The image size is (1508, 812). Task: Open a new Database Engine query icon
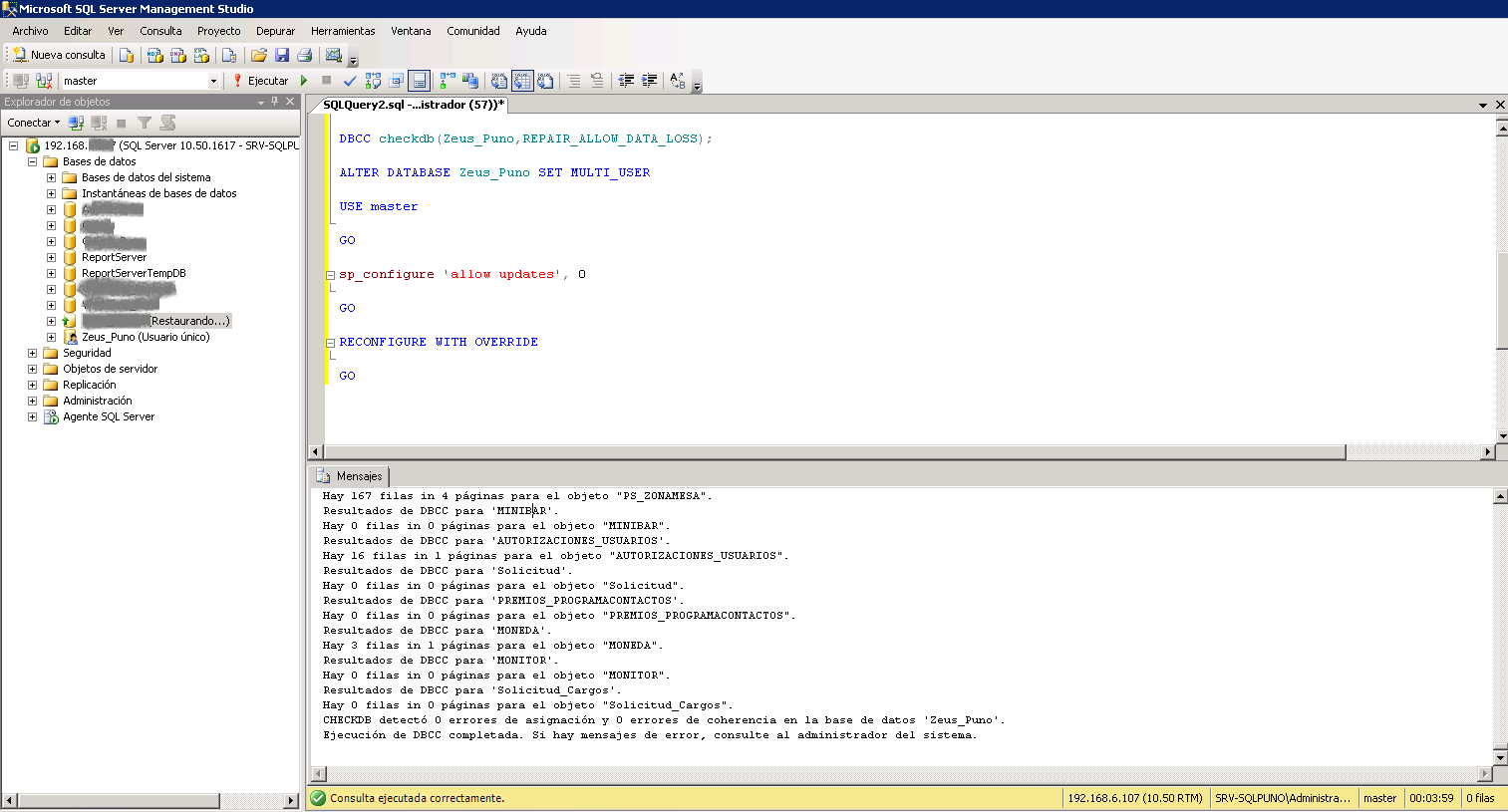(x=127, y=55)
